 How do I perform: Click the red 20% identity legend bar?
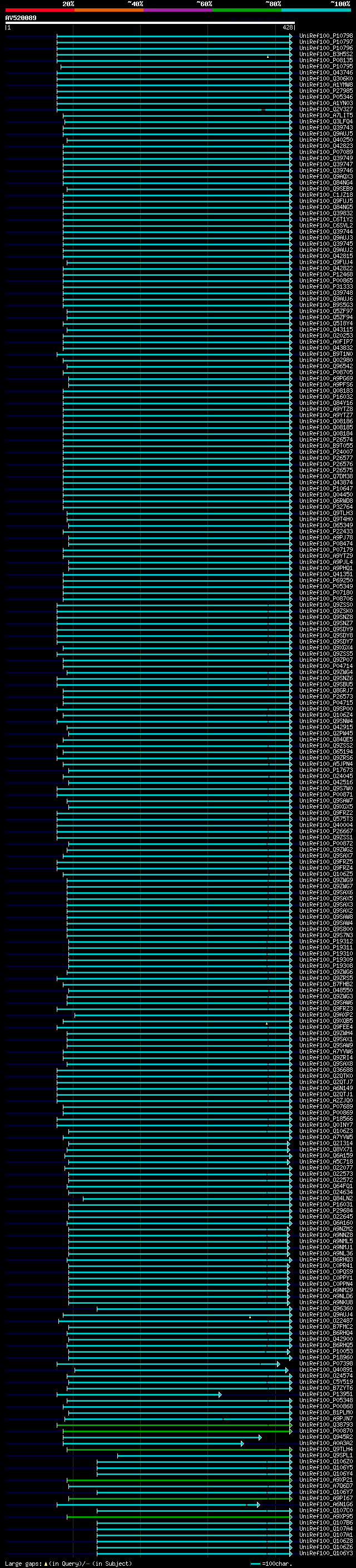point(39,11)
